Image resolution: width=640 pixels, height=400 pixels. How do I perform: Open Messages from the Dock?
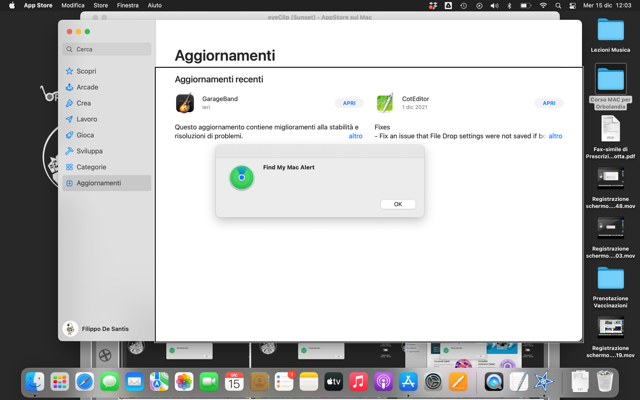click(110, 382)
